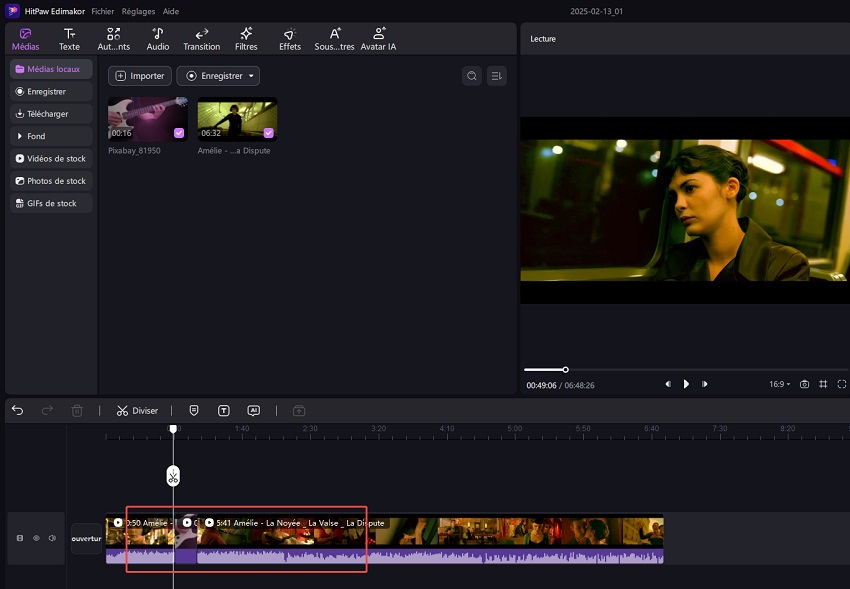Open the Médias tab

click(x=25, y=40)
